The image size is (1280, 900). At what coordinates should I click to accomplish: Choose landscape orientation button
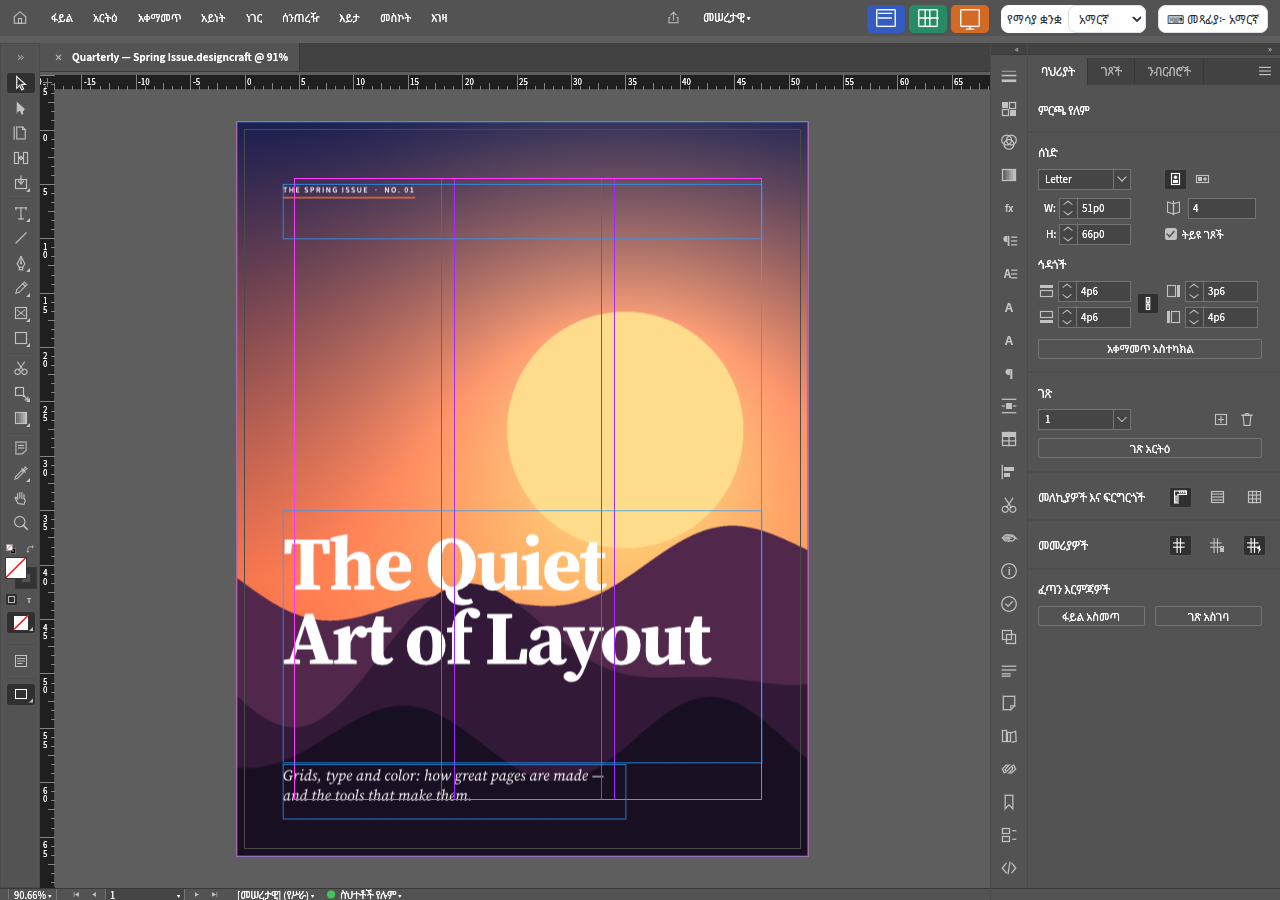click(1202, 179)
